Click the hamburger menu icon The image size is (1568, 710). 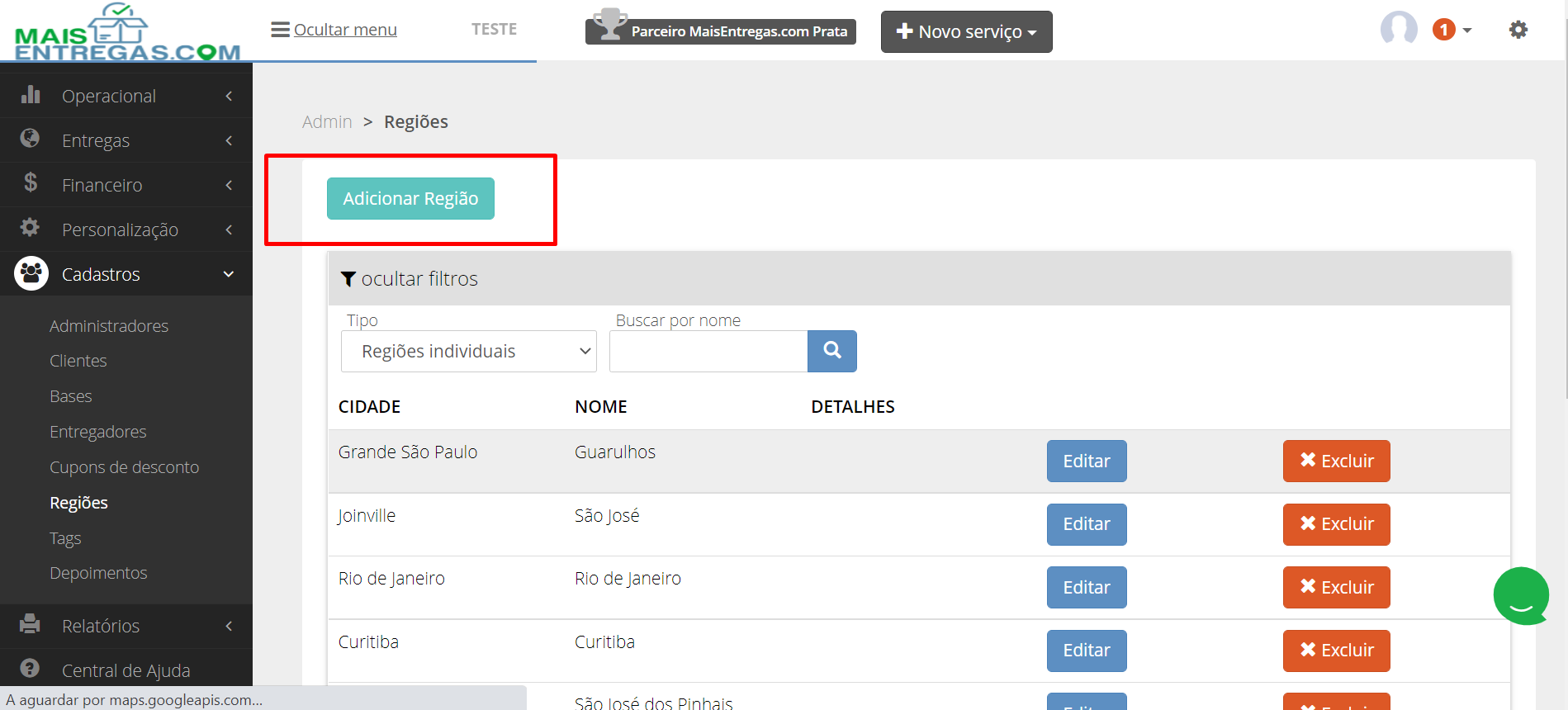(x=280, y=30)
